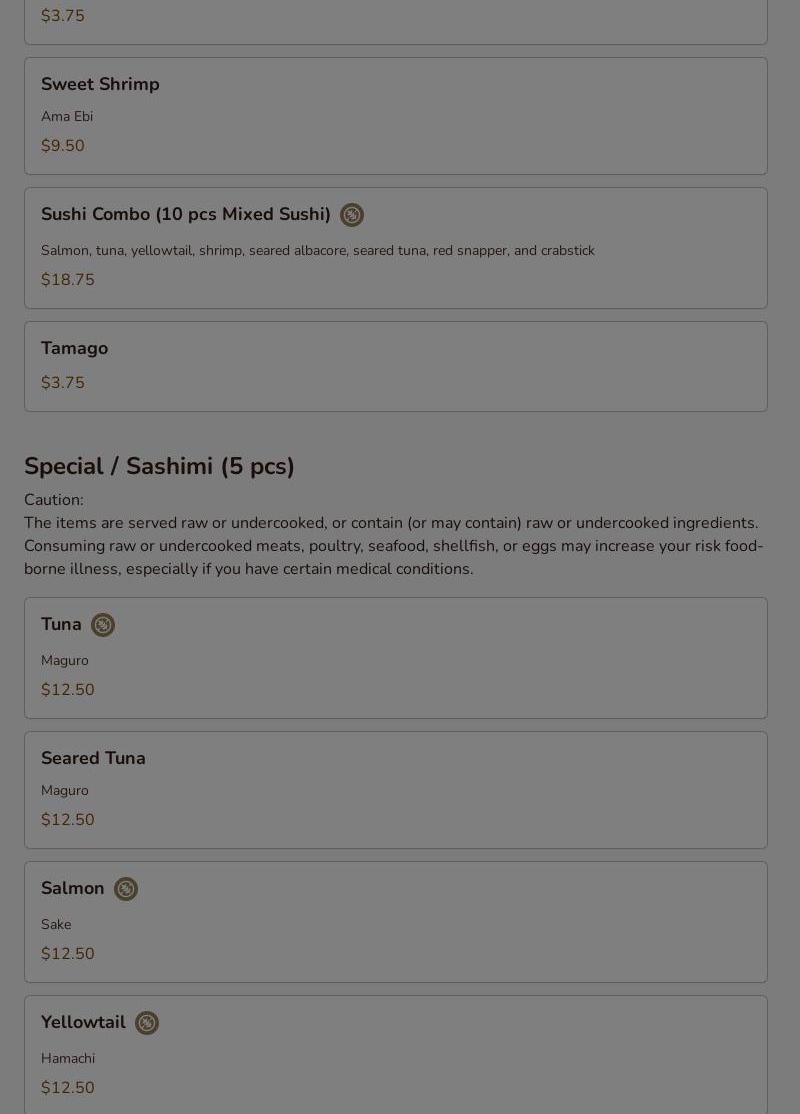Screen dimensions: 800x1114
Task: Click the Sake subtitle under Salmon
Action: [x=56, y=924]
